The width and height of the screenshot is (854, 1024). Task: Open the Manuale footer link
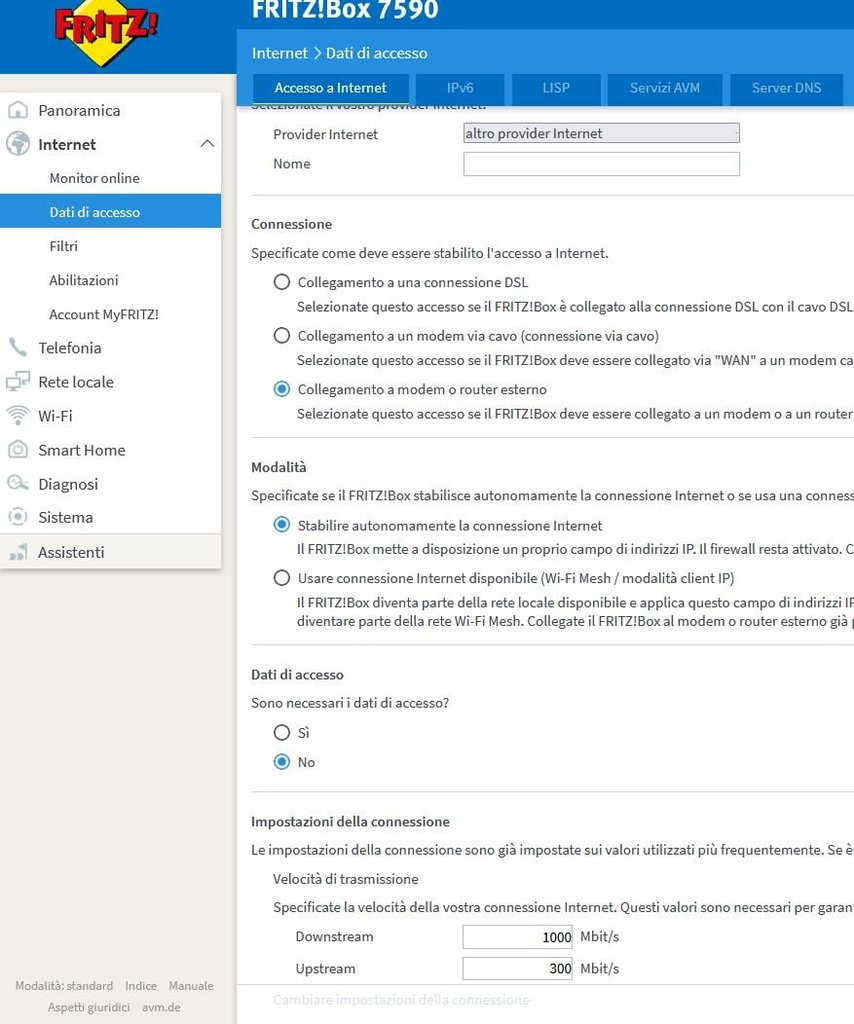click(x=191, y=985)
